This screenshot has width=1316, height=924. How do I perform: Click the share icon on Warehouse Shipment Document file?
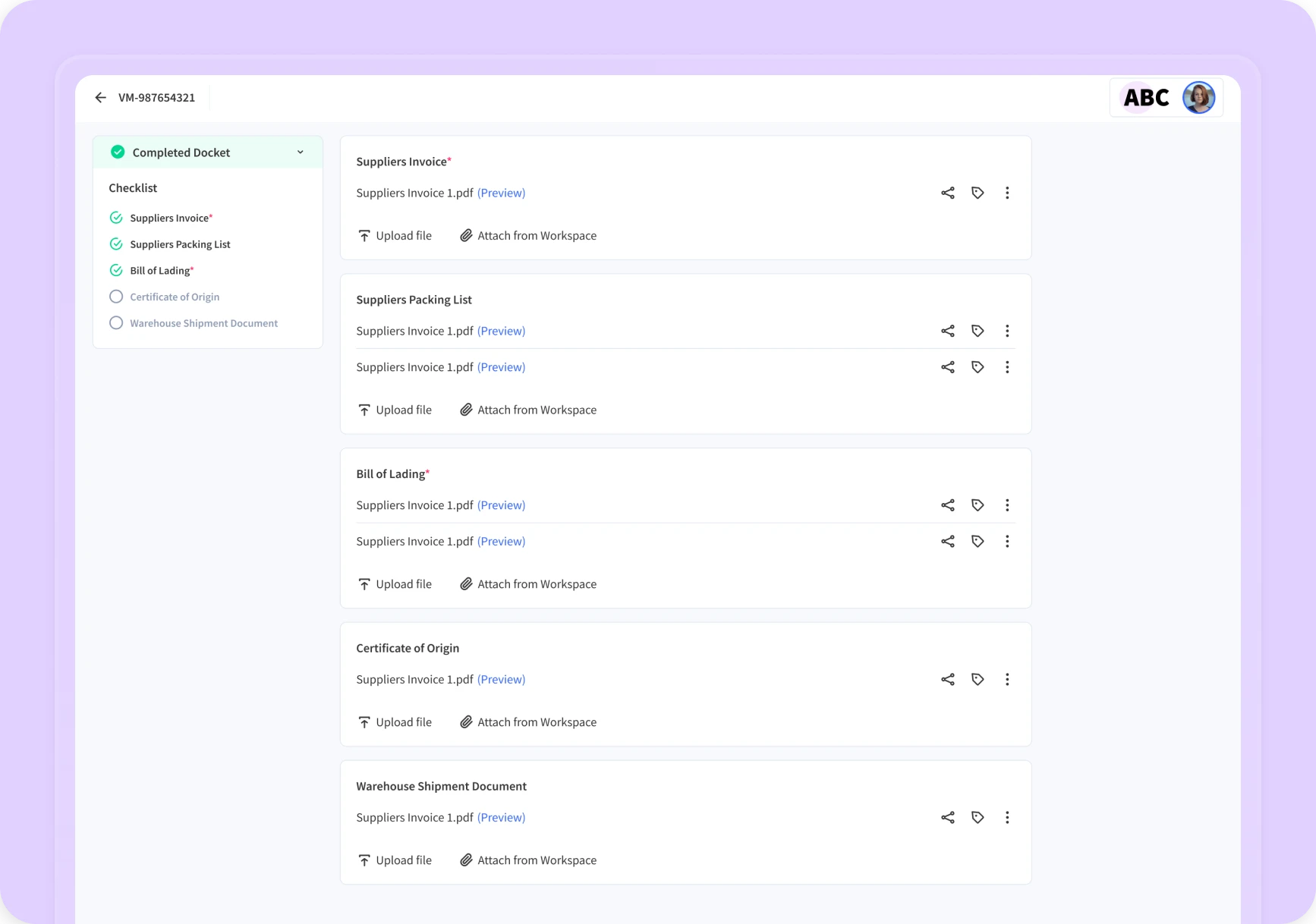click(947, 817)
